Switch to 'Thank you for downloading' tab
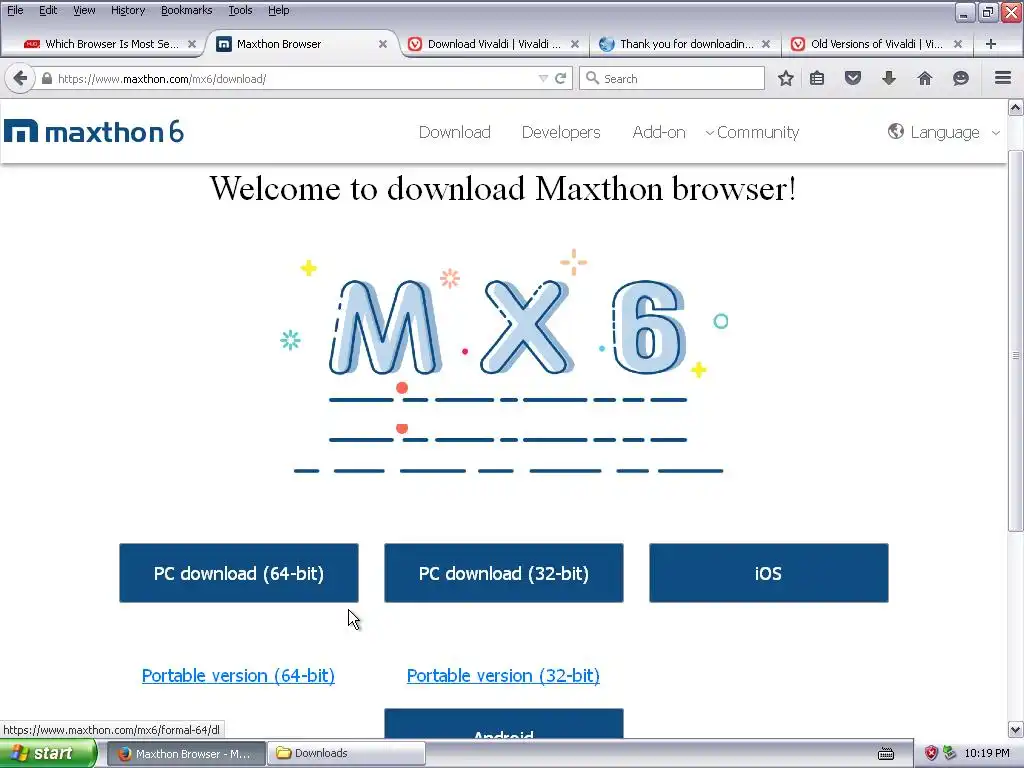This screenshot has height=768, width=1024. (x=686, y=44)
